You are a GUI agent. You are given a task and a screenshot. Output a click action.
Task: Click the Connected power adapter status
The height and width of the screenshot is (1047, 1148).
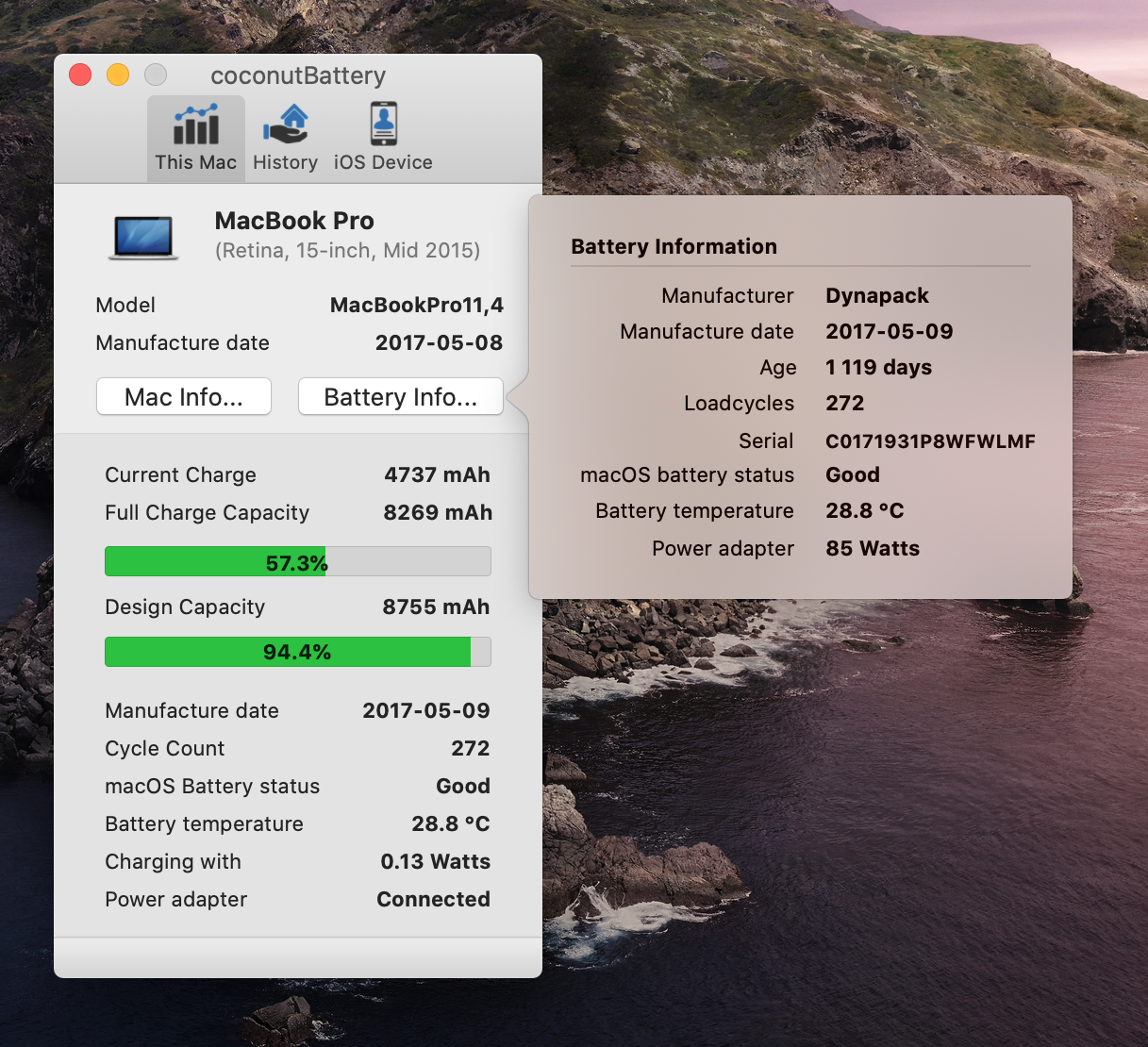[433, 899]
